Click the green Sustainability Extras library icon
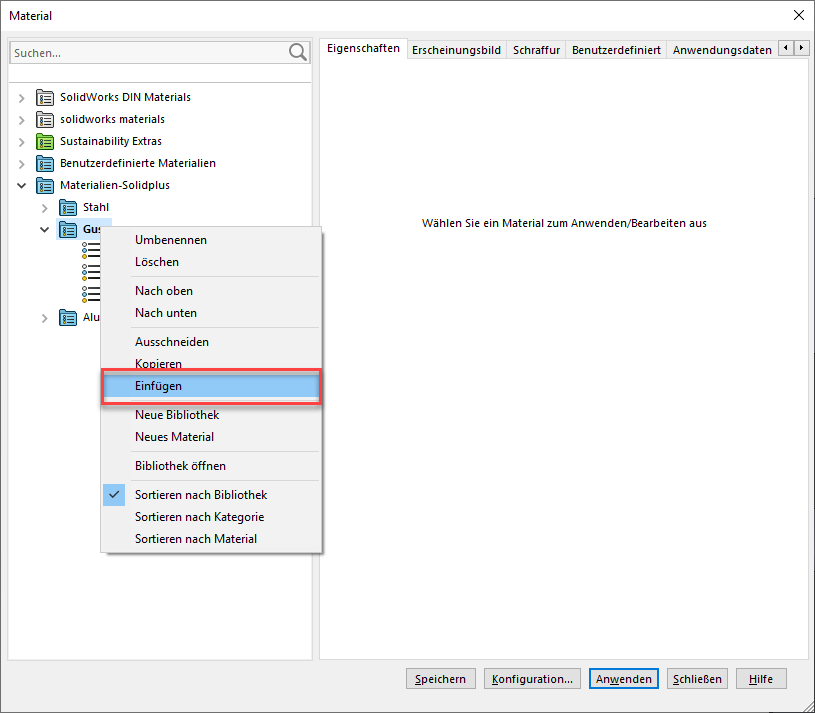 point(45,142)
